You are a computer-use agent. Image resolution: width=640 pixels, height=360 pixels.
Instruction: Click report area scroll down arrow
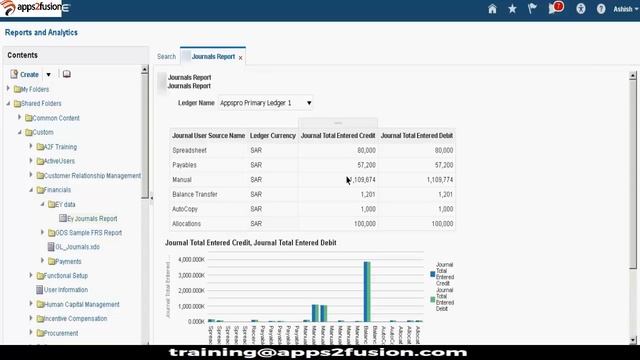[633, 340]
